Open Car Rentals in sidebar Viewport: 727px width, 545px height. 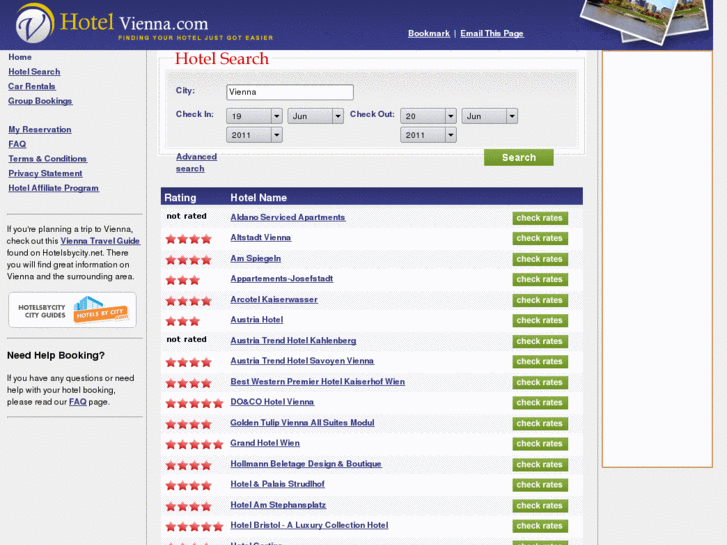(32, 86)
